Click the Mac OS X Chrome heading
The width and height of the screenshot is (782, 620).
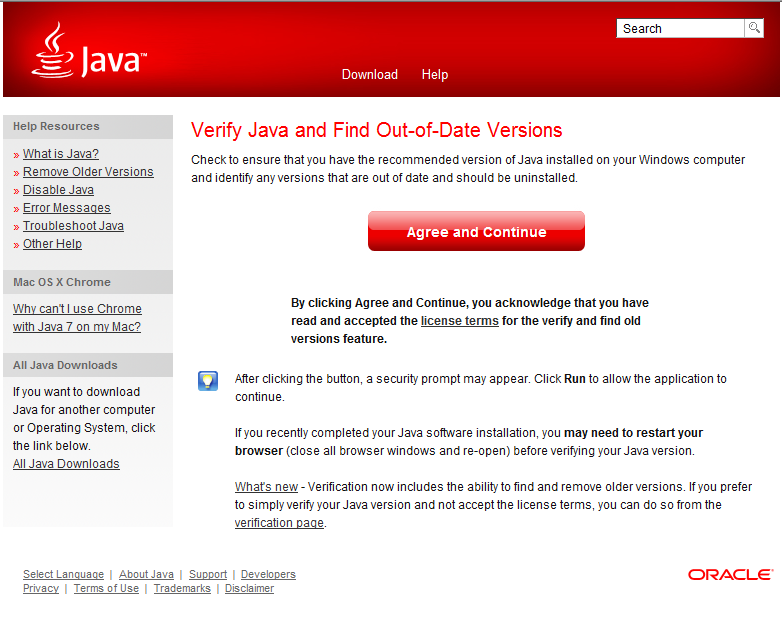(62, 282)
